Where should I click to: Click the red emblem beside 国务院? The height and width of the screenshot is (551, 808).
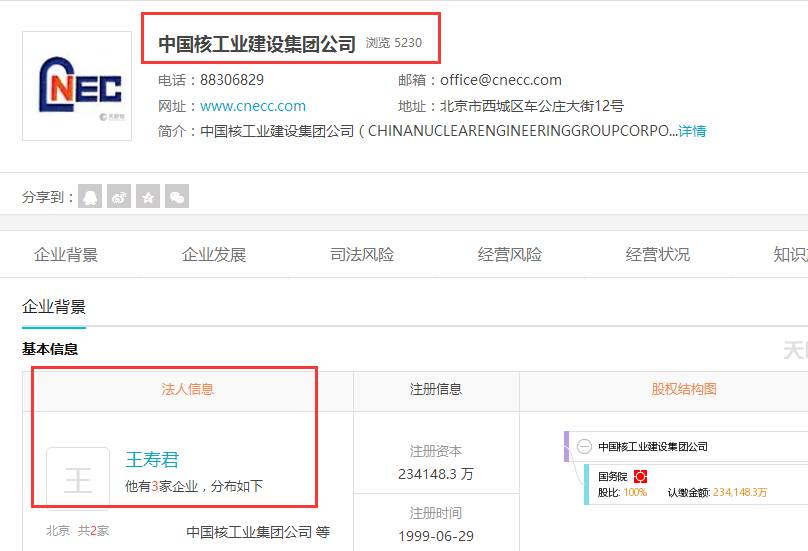[640, 476]
